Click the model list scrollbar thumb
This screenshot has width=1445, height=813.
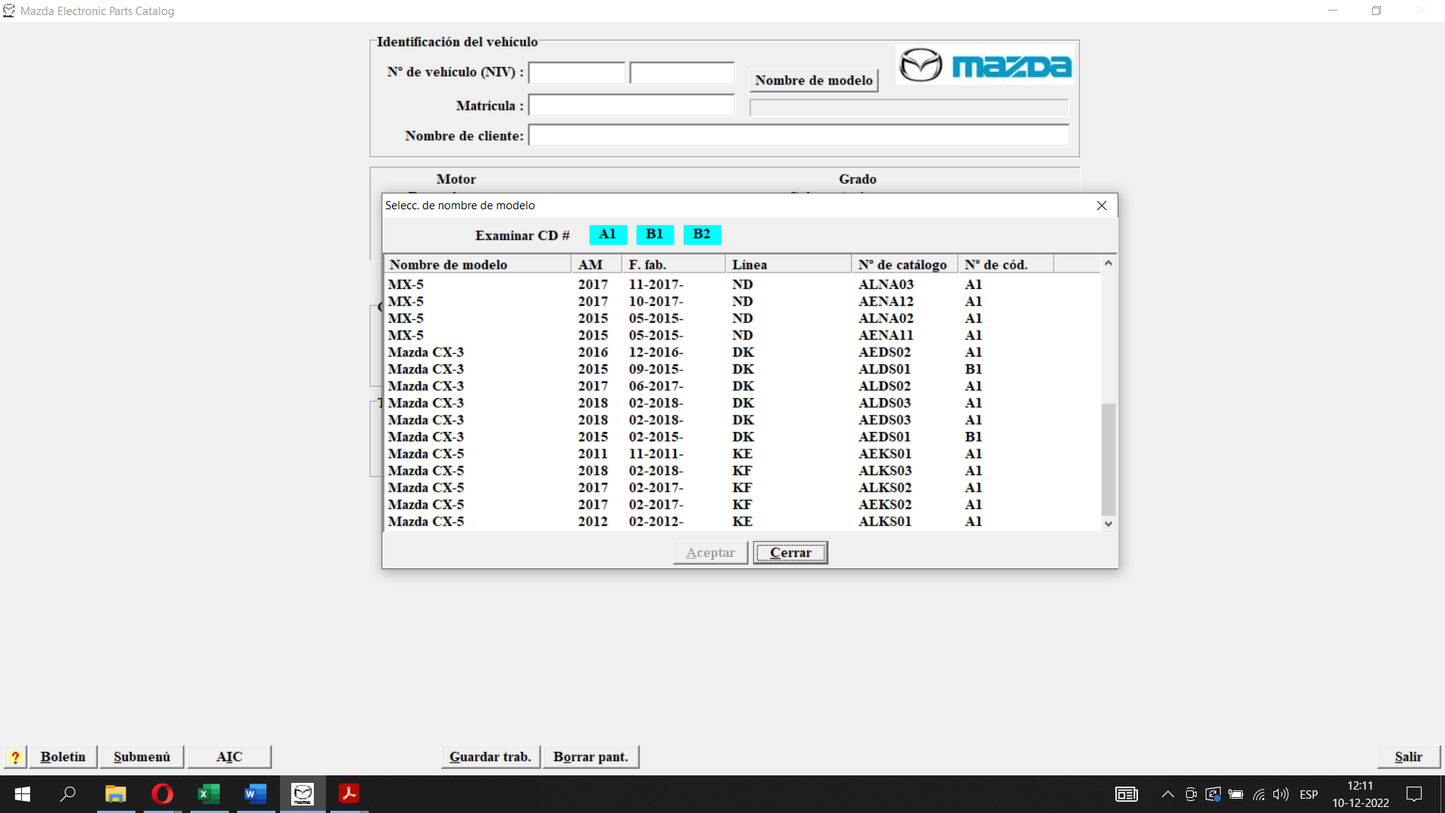[1108, 459]
